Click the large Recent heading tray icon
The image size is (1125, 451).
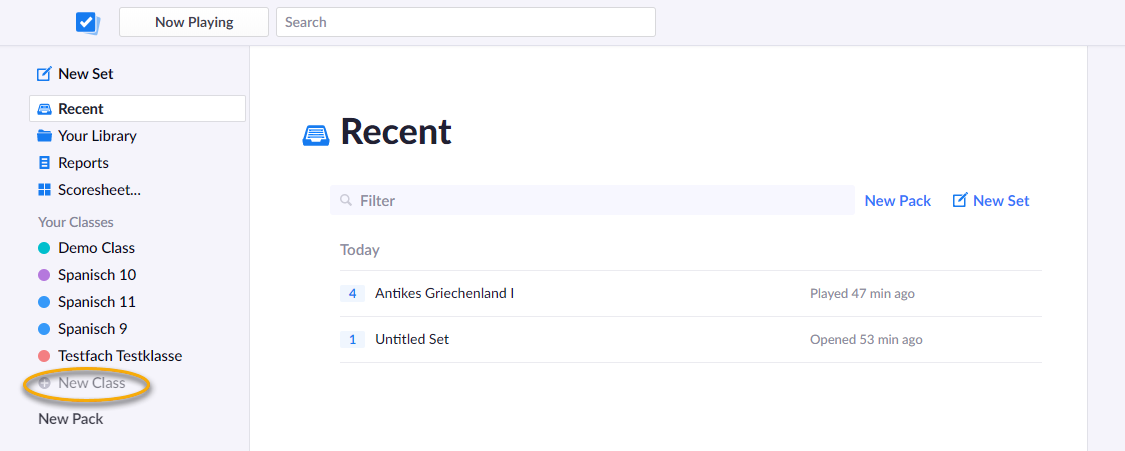click(x=316, y=135)
